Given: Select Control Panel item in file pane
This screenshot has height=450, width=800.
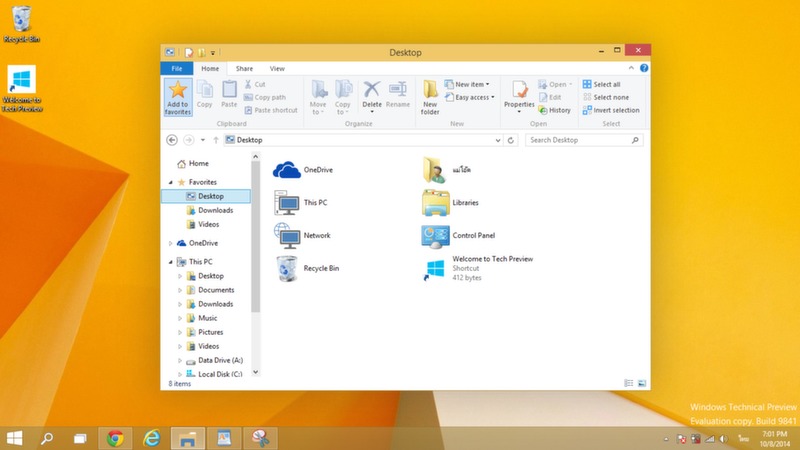Looking at the screenshot, I should click(x=458, y=236).
